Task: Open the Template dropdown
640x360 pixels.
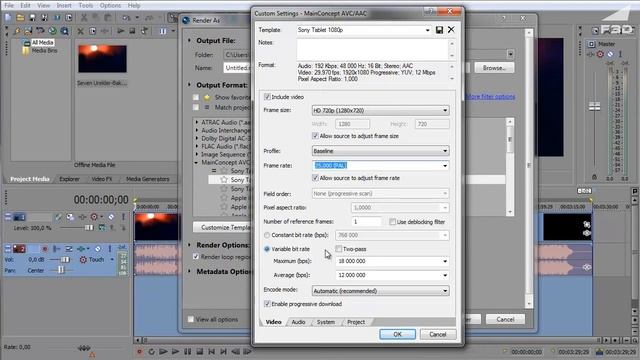Action: [x=427, y=30]
